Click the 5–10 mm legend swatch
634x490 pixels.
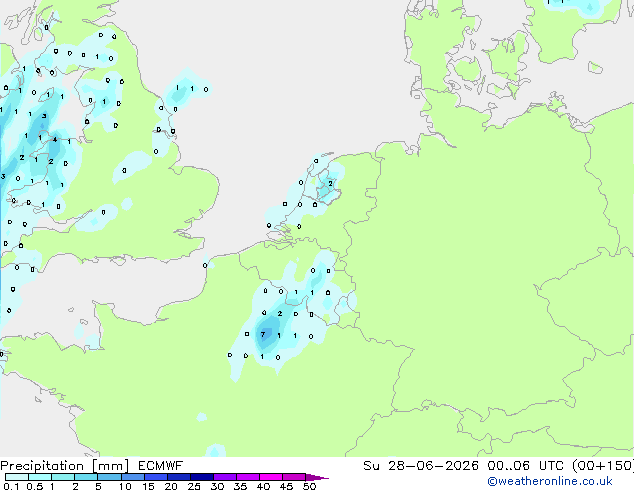tap(109, 477)
